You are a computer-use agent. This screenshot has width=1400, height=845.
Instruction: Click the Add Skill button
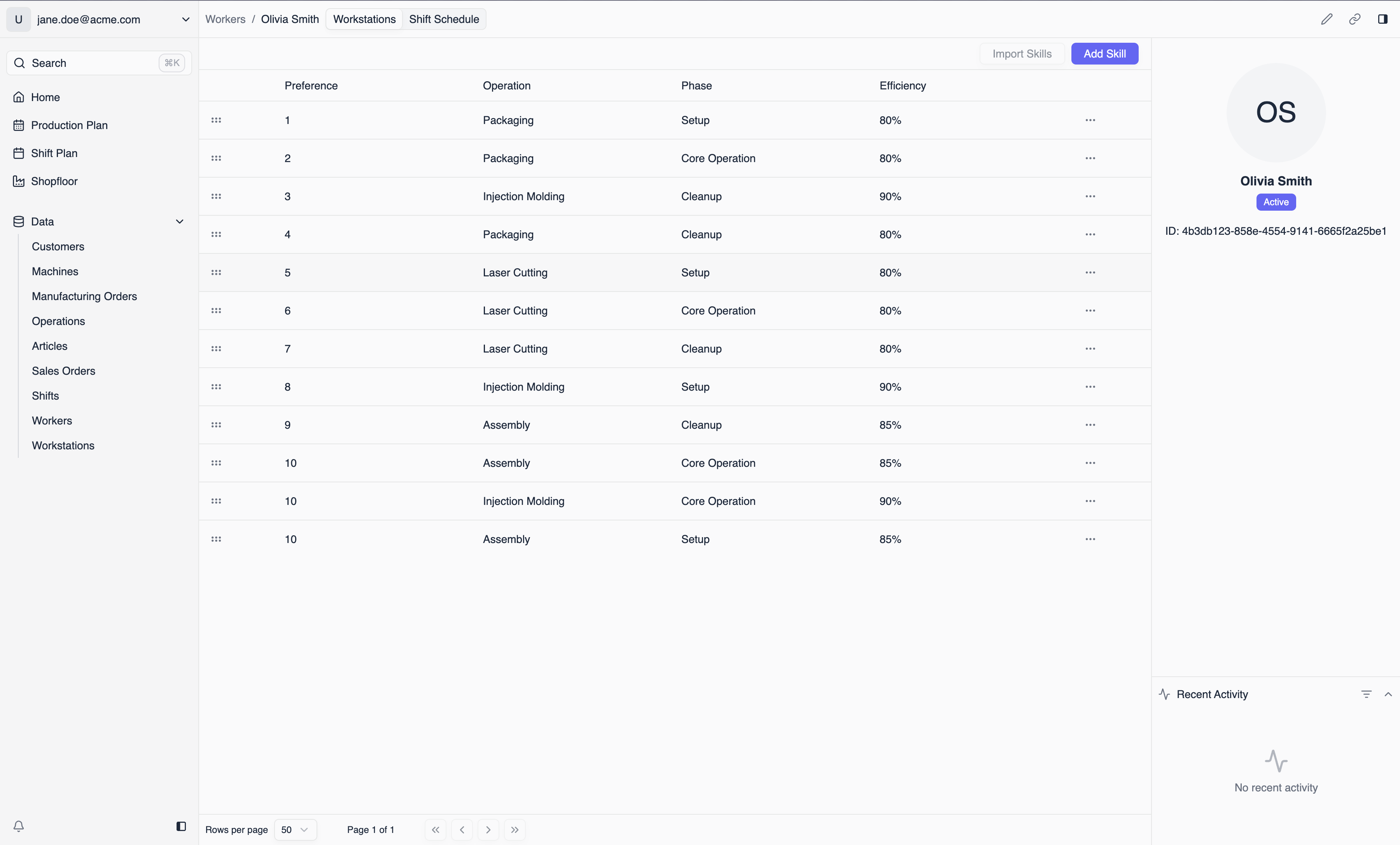coord(1104,53)
